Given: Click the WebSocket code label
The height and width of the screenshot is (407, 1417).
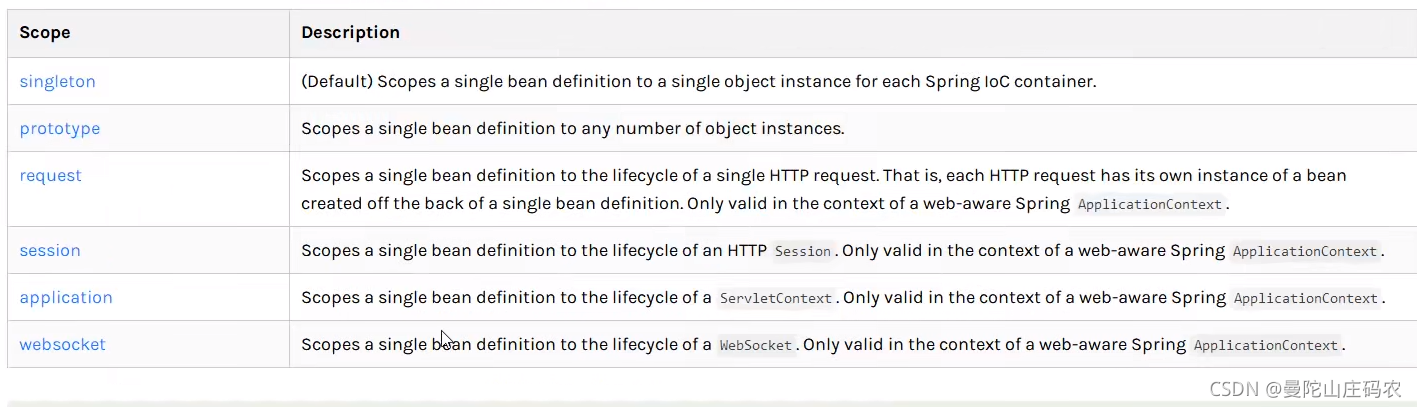Looking at the screenshot, I should coord(756,346).
